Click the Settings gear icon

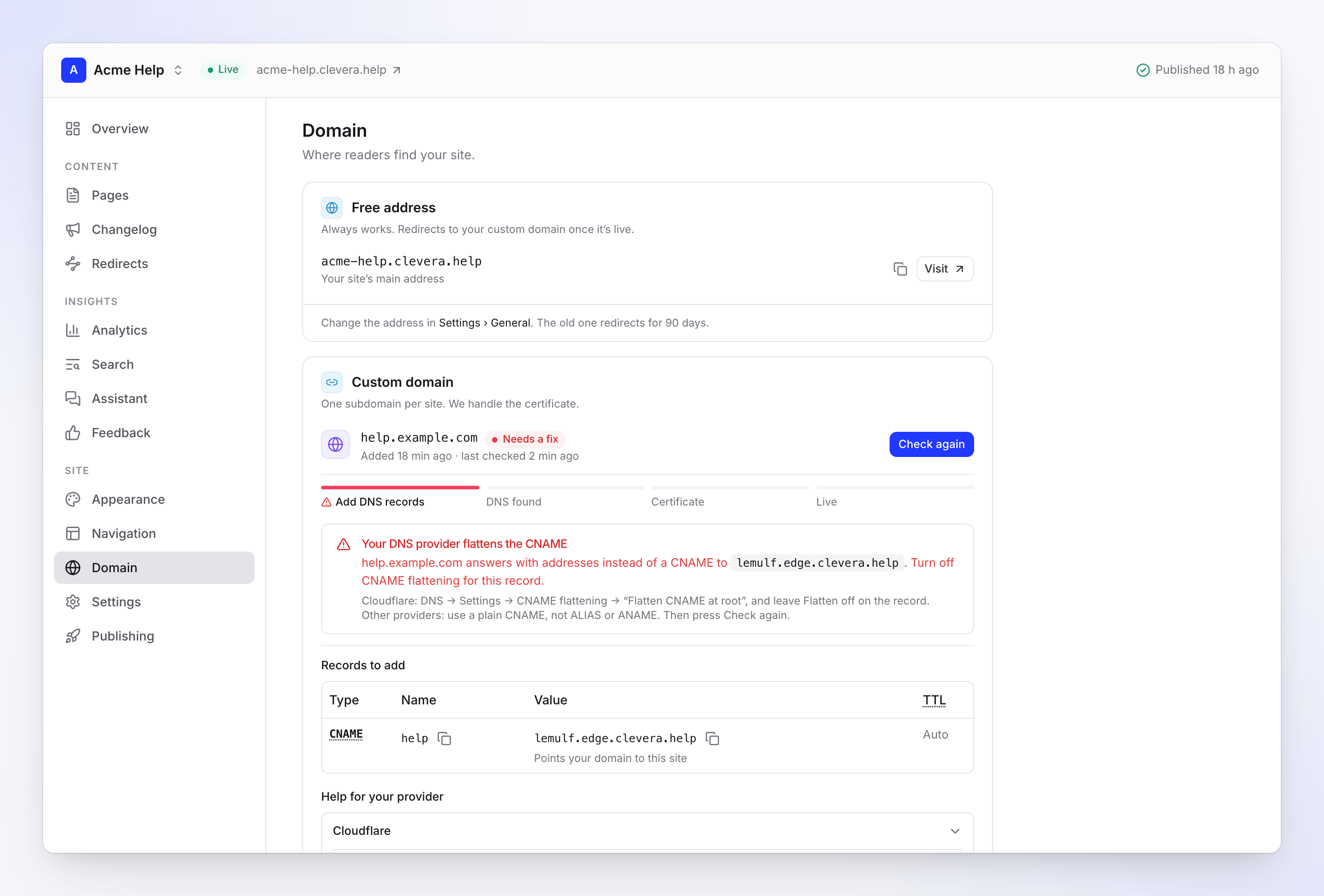point(73,602)
